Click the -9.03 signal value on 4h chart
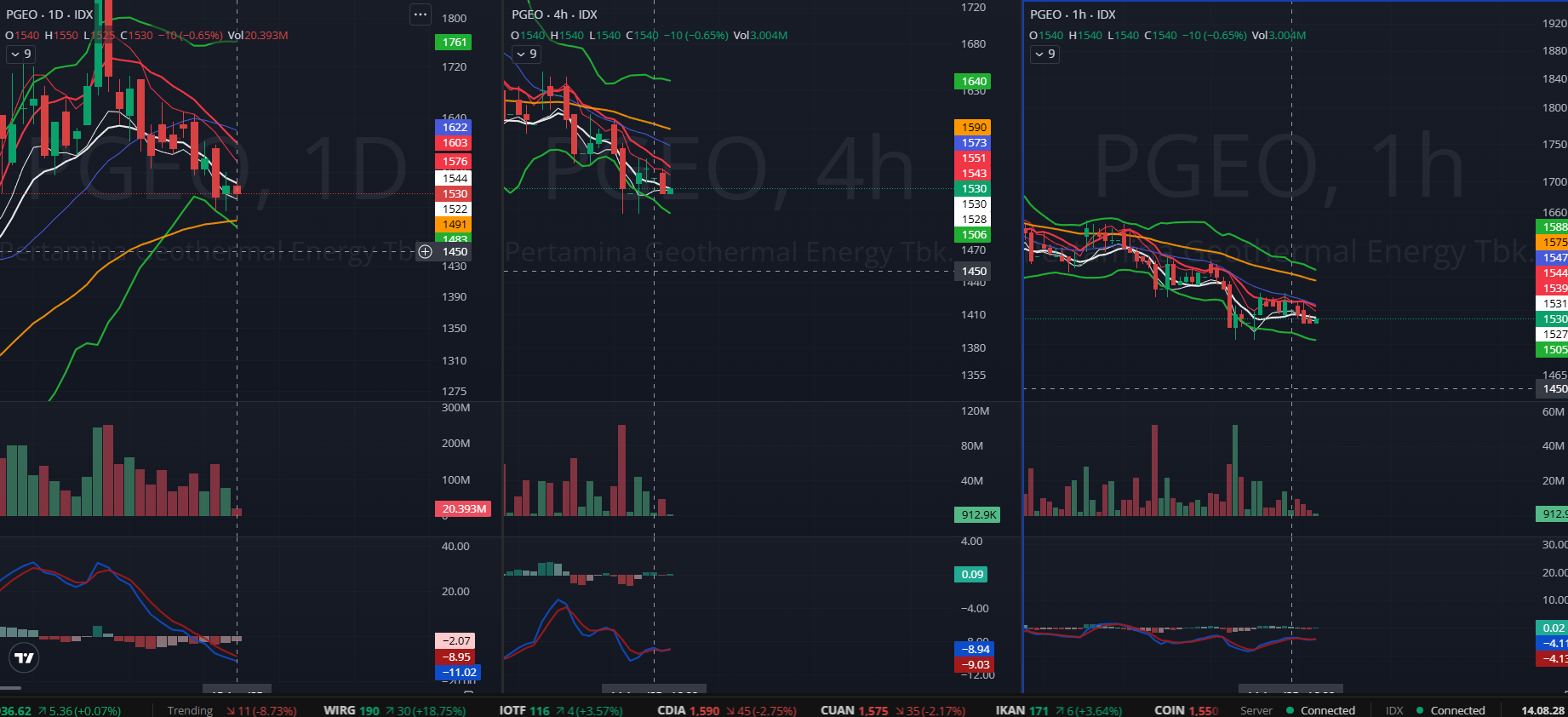The image size is (1568, 717). 975,664
